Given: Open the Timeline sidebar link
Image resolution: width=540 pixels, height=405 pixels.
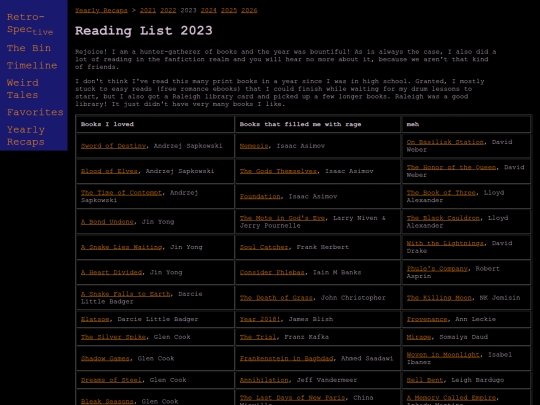Looking at the screenshot, I should [x=32, y=65].
